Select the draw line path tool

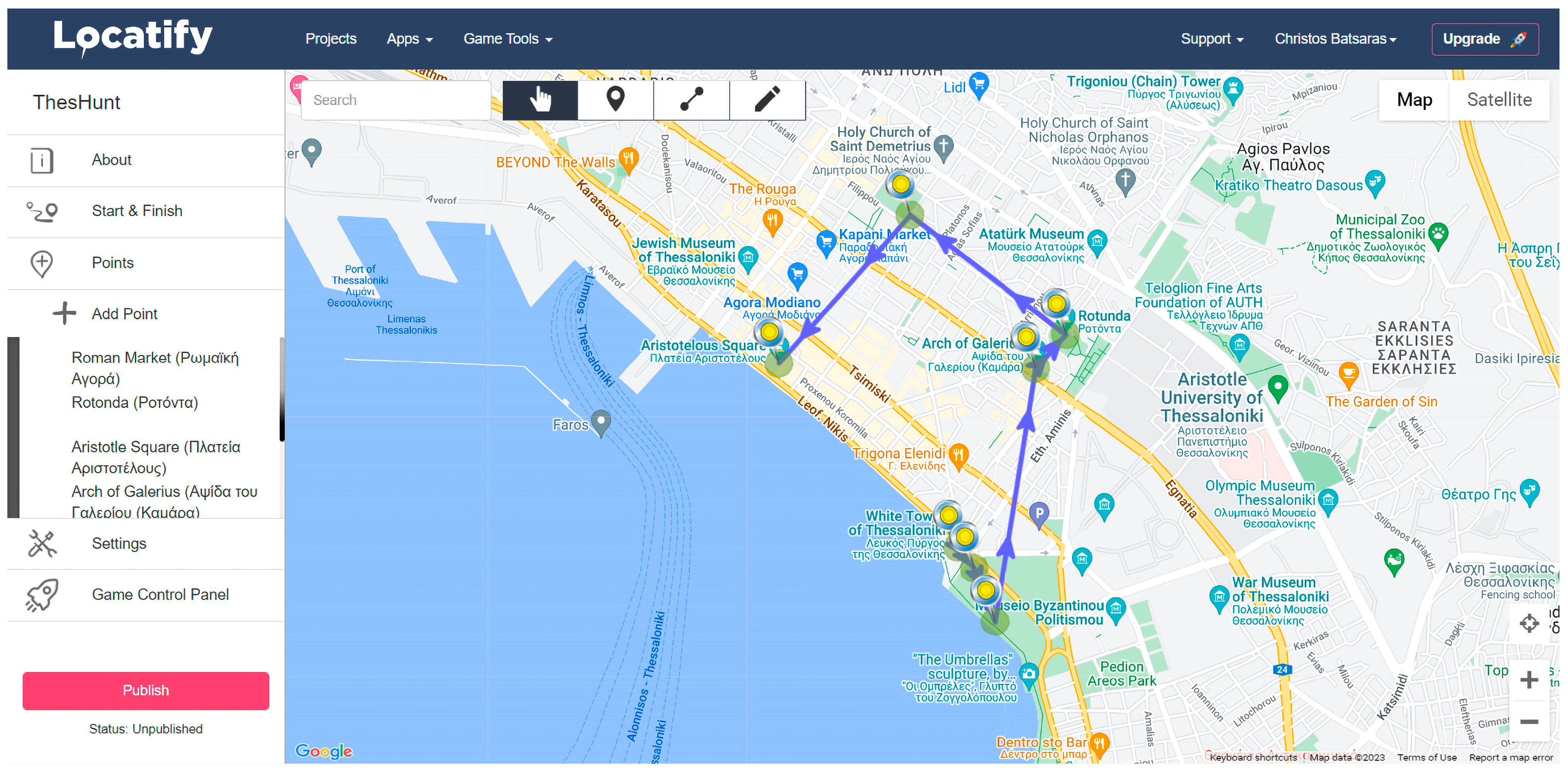pyautogui.click(x=691, y=100)
